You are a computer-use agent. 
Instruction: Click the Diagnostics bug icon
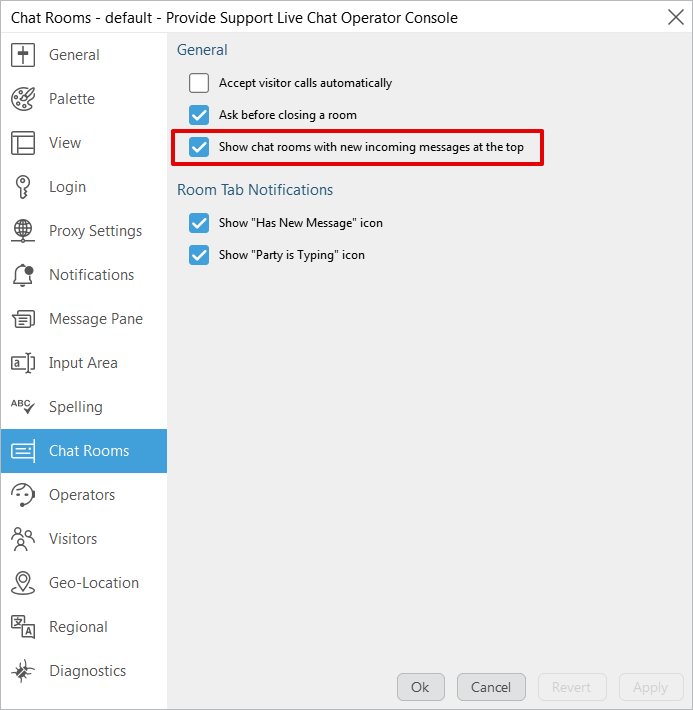pos(23,671)
